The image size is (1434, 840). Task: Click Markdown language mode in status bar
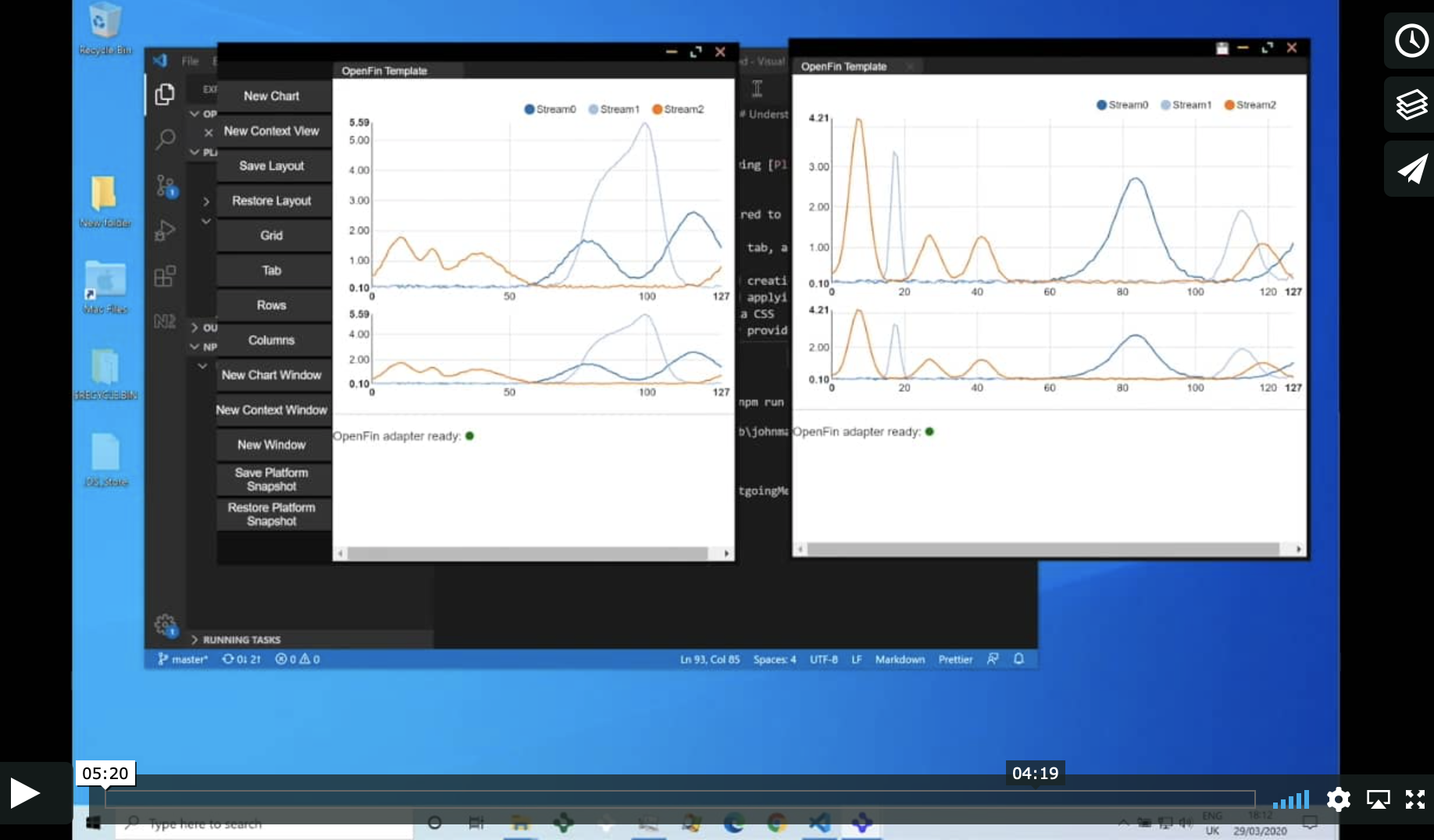tap(900, 660)
